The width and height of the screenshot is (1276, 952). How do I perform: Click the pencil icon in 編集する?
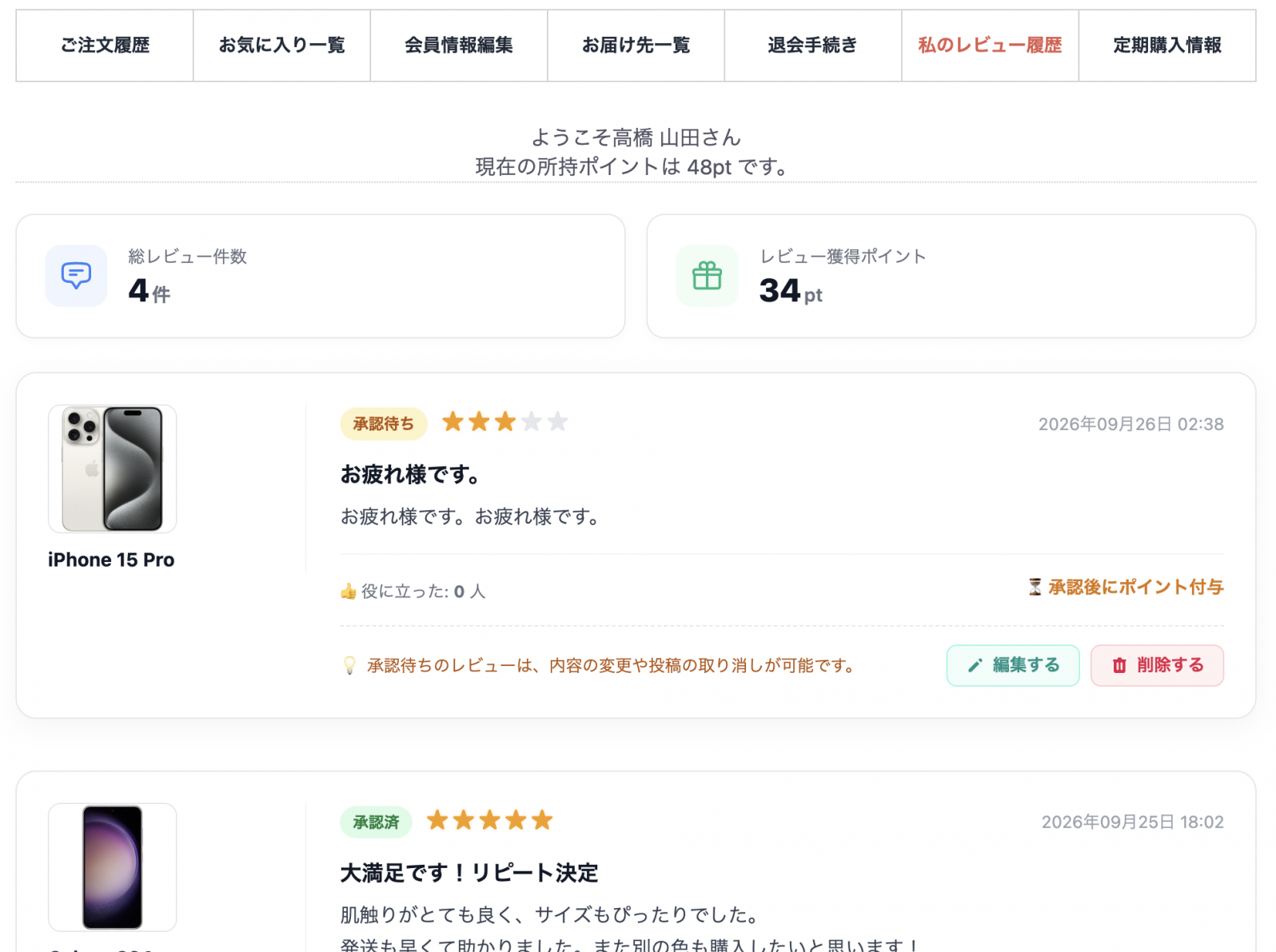[x=975, y=666]
